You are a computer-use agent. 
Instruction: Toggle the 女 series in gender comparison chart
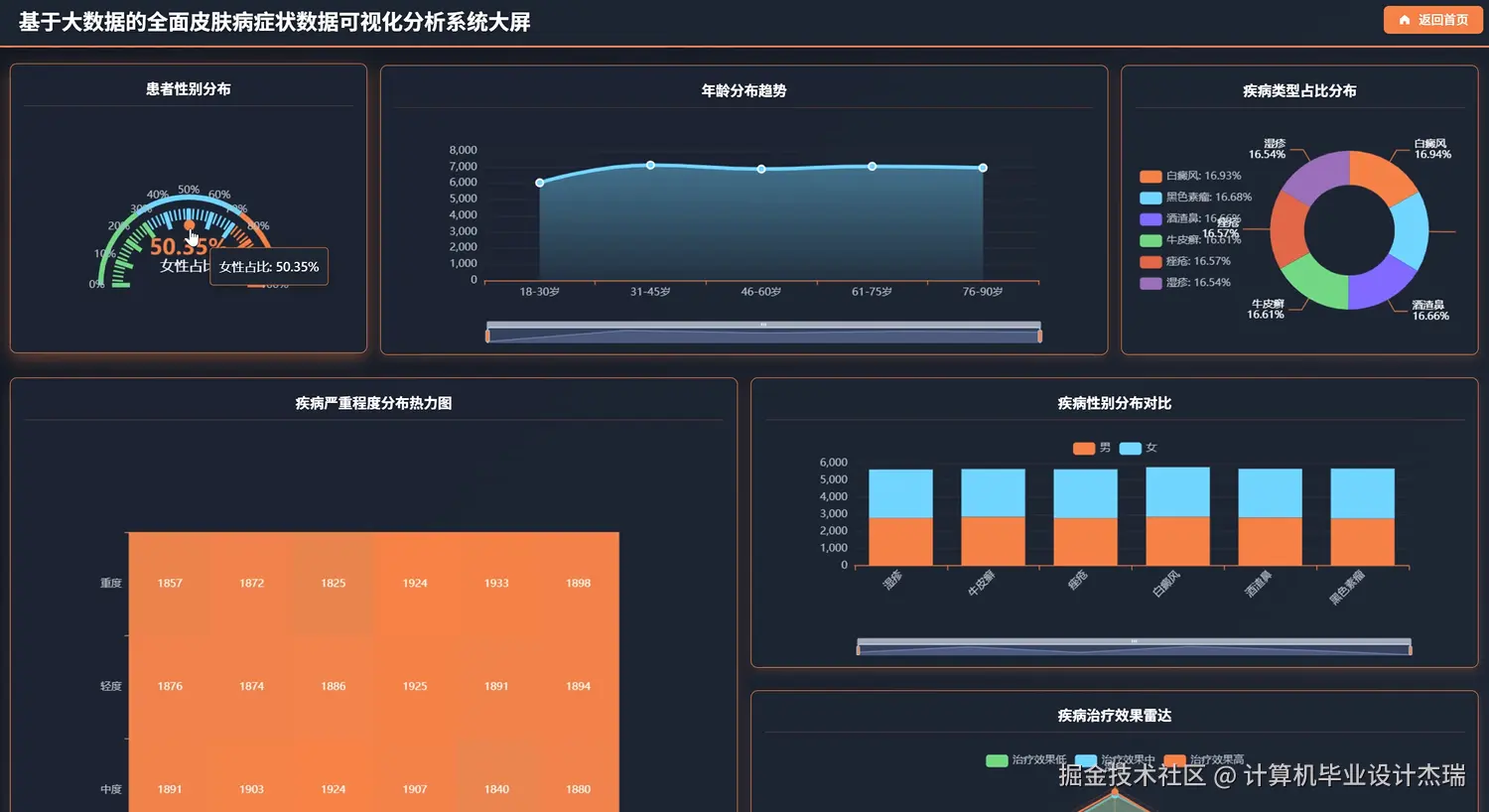point(1129,448)
